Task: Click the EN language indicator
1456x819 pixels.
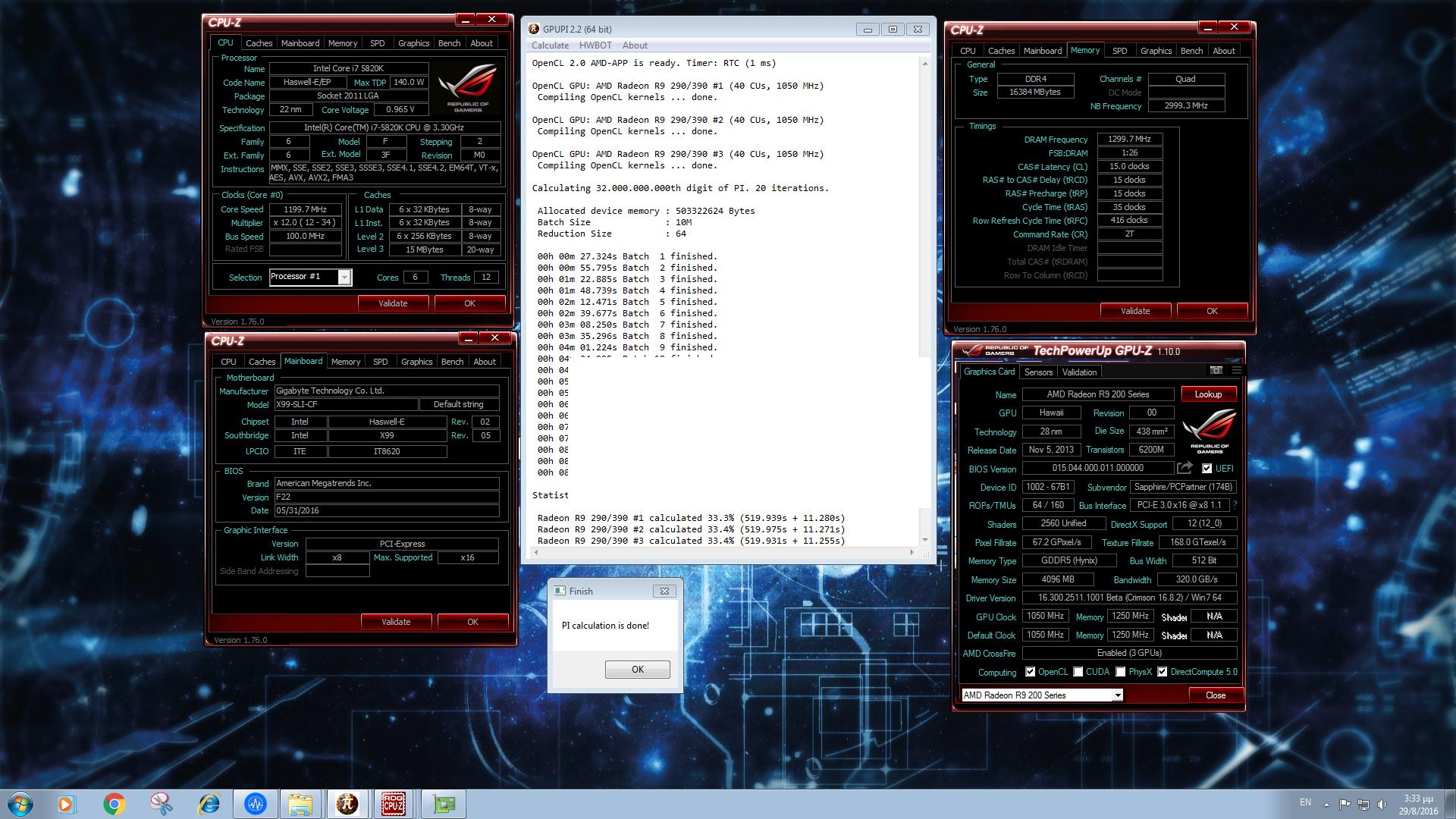Action: pos(1305,802)
